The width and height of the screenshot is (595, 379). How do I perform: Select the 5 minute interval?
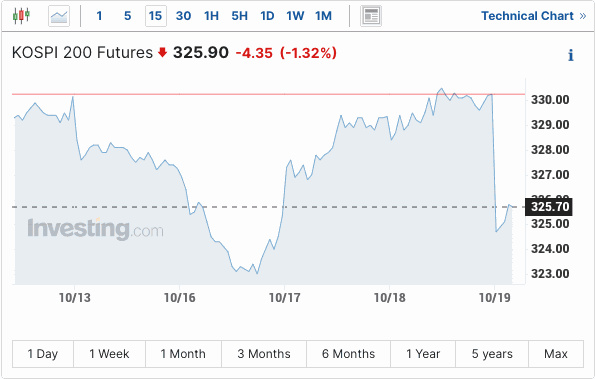click(x=128, y=16)
